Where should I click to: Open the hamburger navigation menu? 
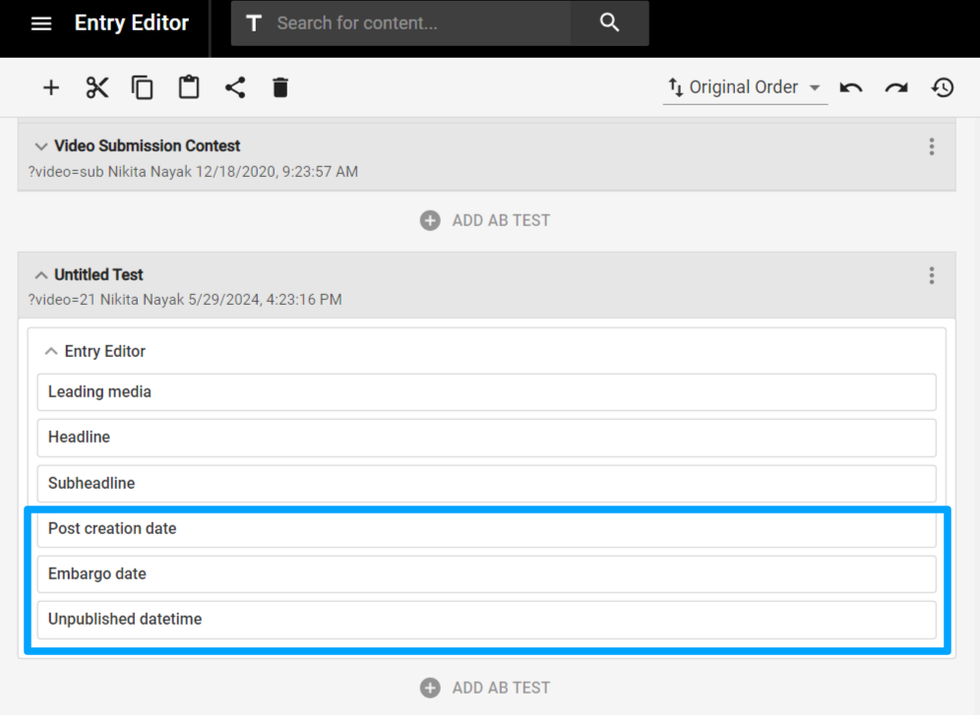(41, 23)
